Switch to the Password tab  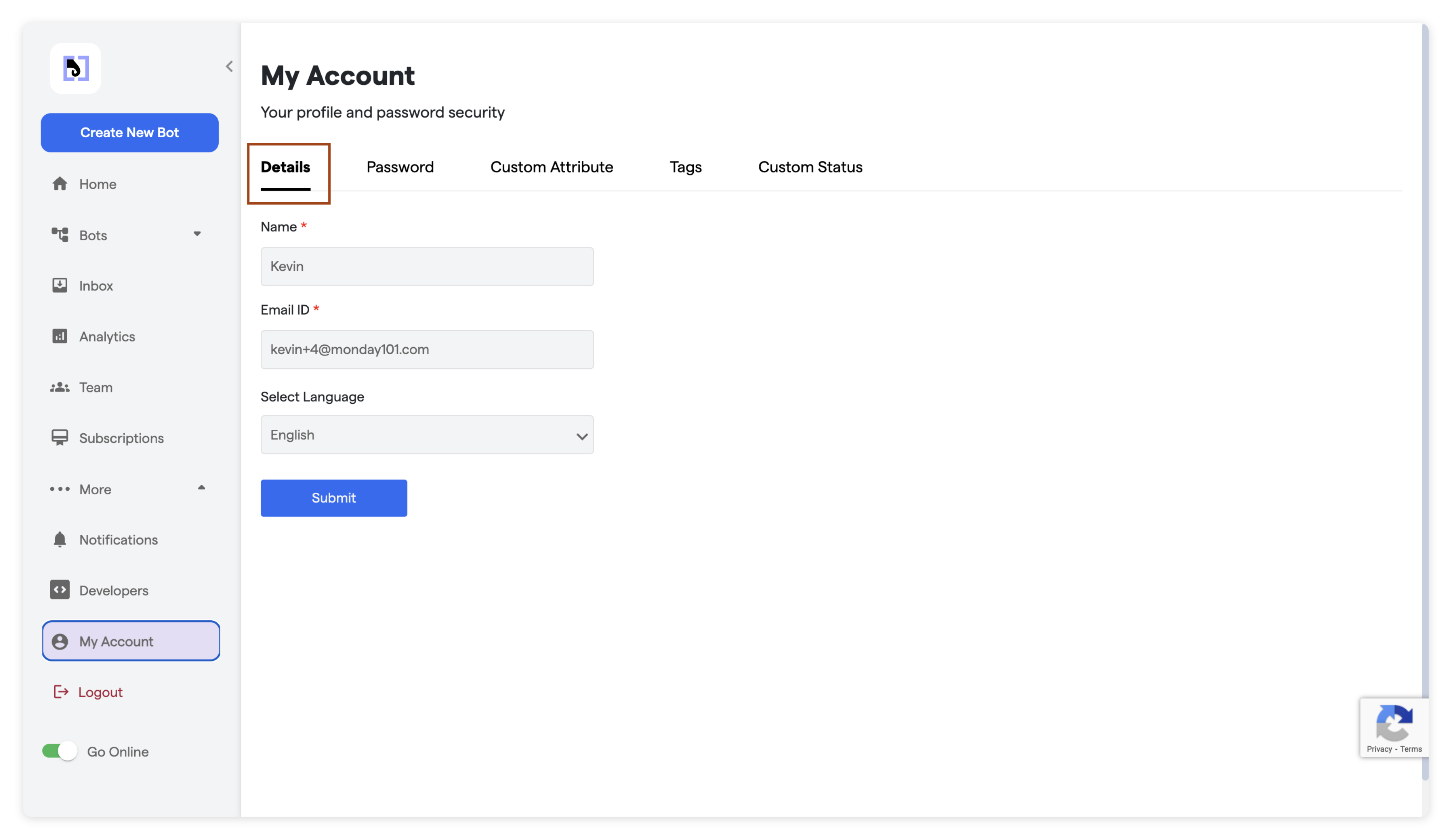tap(400, 167)
